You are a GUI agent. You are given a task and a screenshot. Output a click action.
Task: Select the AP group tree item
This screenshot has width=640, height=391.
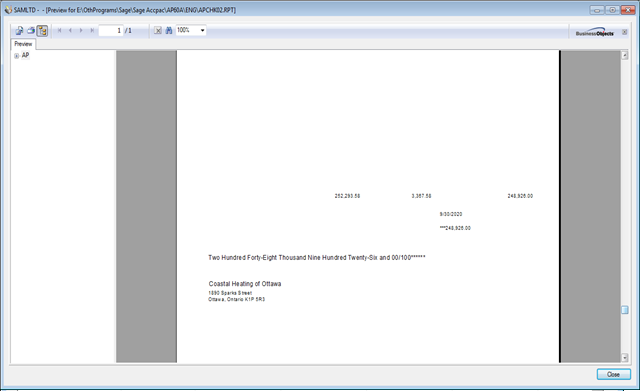pyautogui.click(x=25, y=56)
